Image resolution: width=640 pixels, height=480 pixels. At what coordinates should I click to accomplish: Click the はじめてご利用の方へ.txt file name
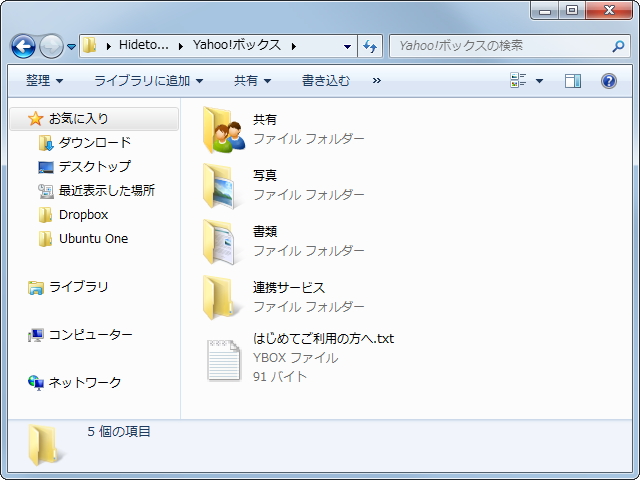[x=323, y=339]
